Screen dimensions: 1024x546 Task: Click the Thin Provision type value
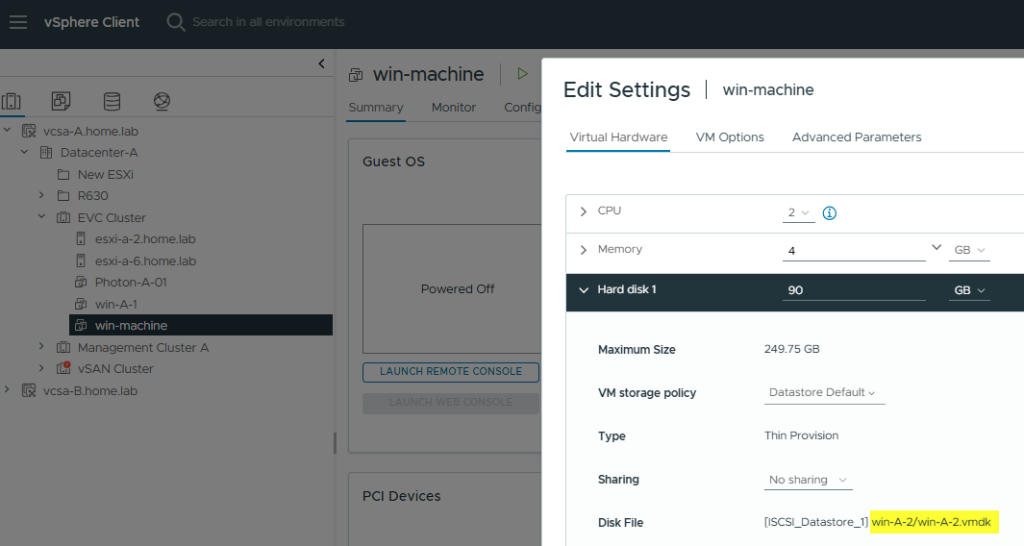[x=801, y=436]
